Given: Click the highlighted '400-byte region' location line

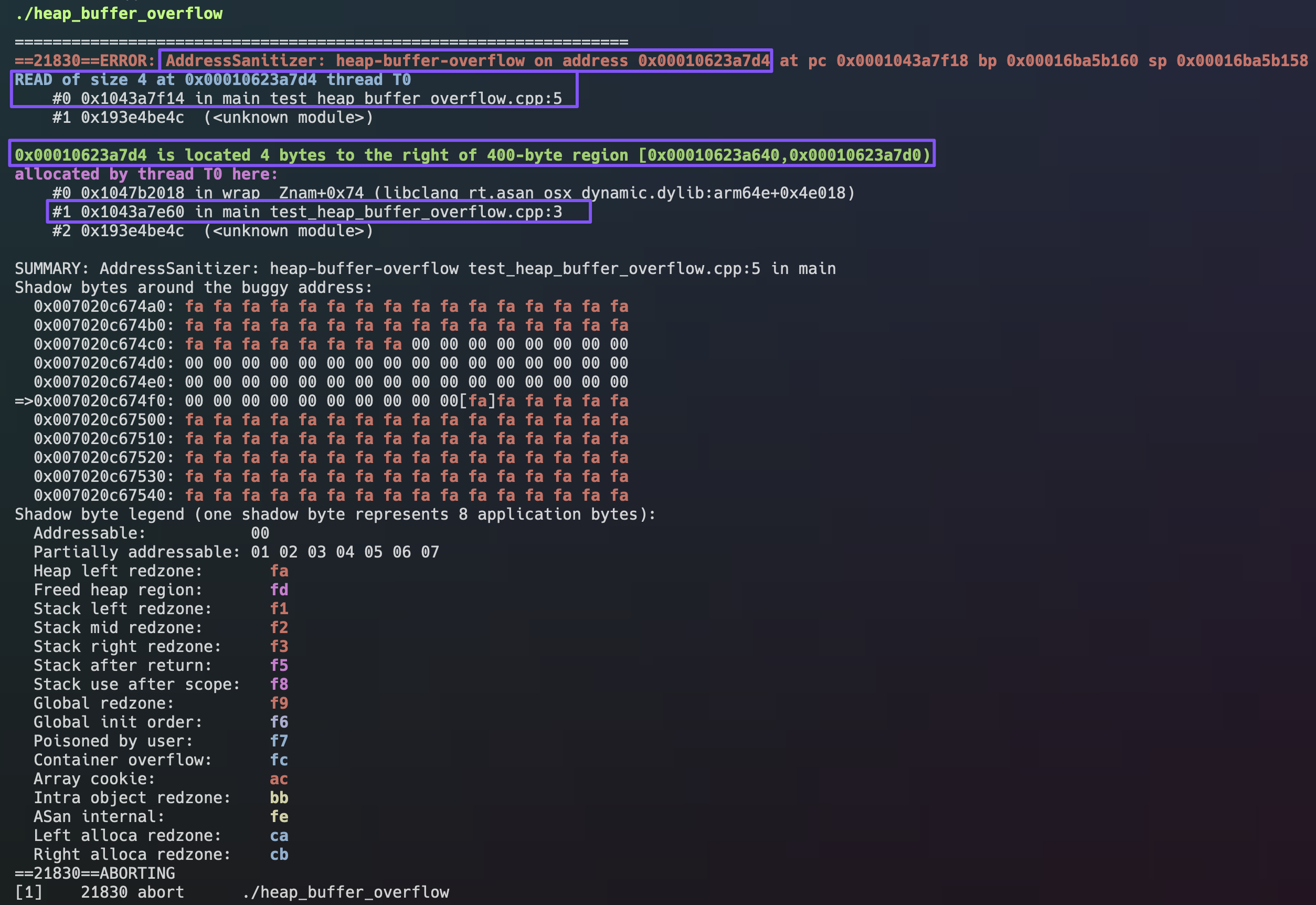Looking at the screenshot, I should coord(472,155).
